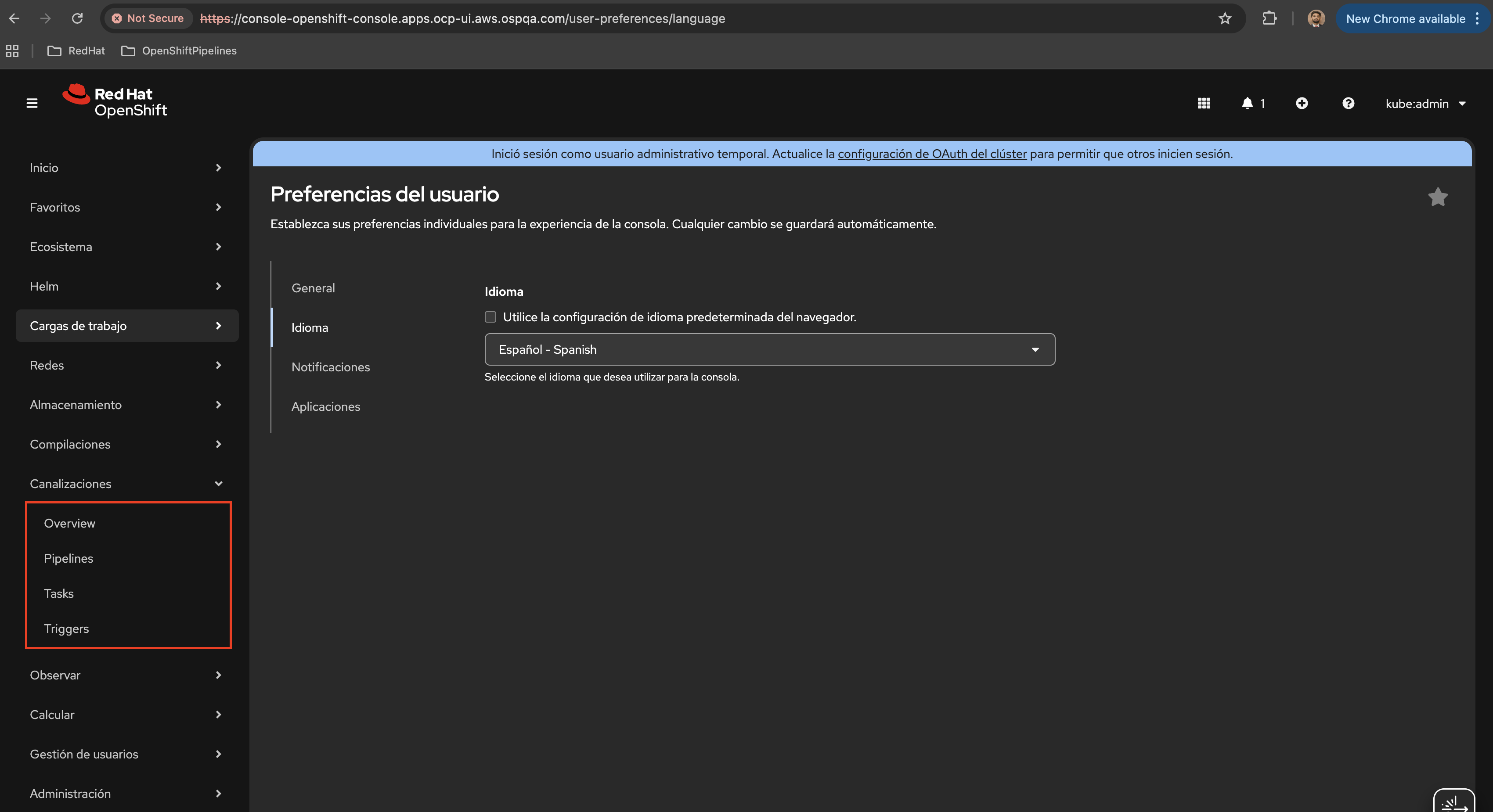Viewport: 1493px width, 812px height.
Task: Click the New Chrome available button
Action: [1406, 18]
